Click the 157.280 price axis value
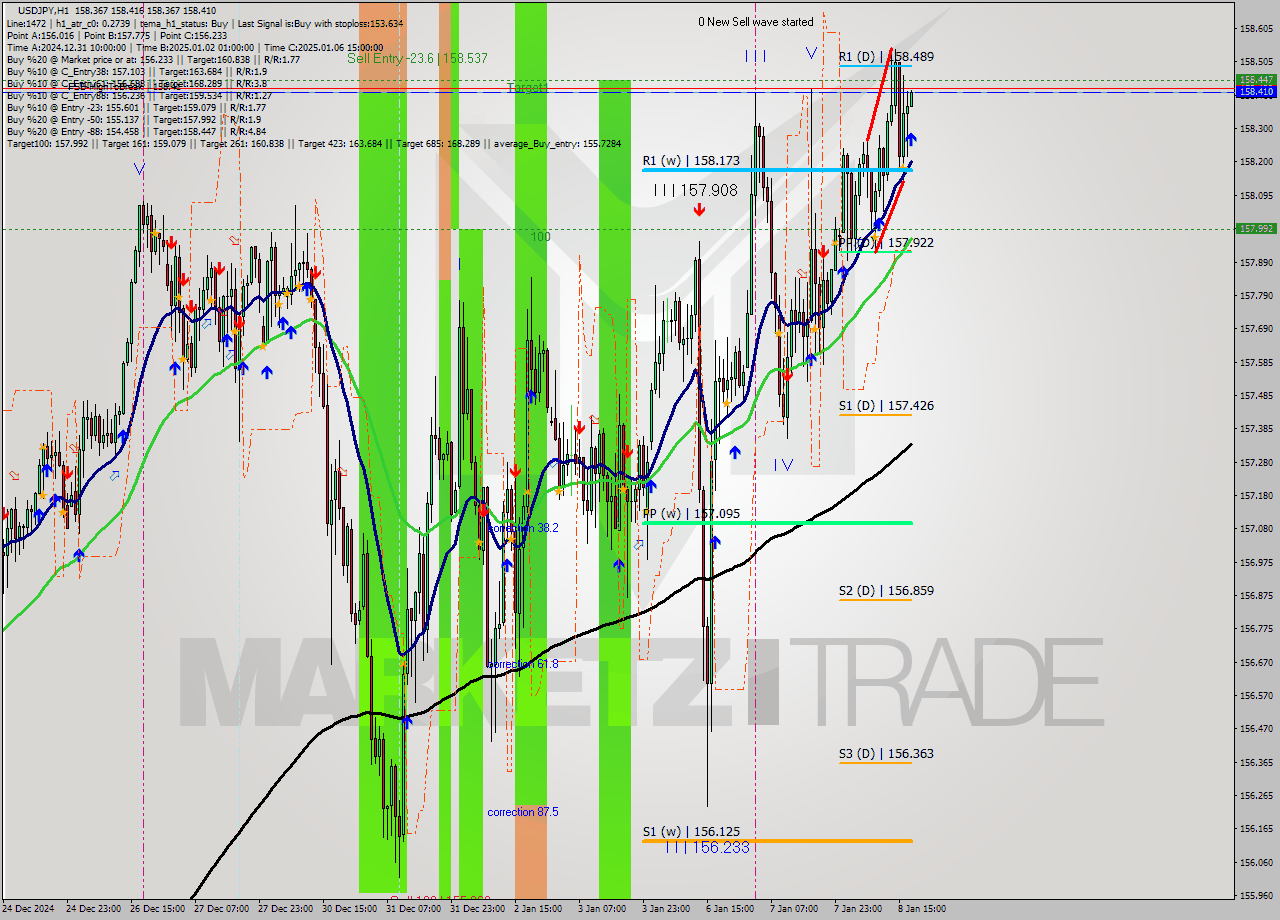The width and height of the screenshot is (1280, 920). click(x=1256, y=462)
